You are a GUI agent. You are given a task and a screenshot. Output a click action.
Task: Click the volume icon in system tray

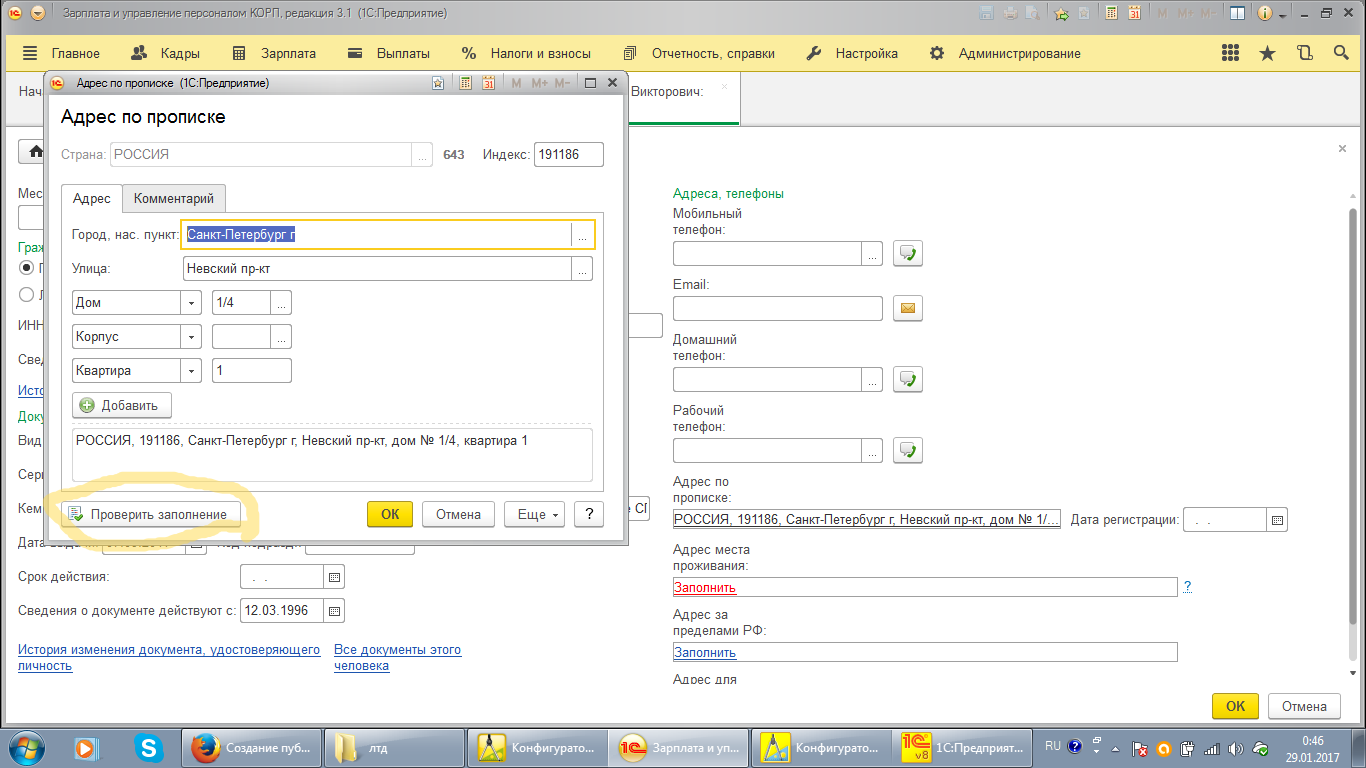(x=1238, y=747)
